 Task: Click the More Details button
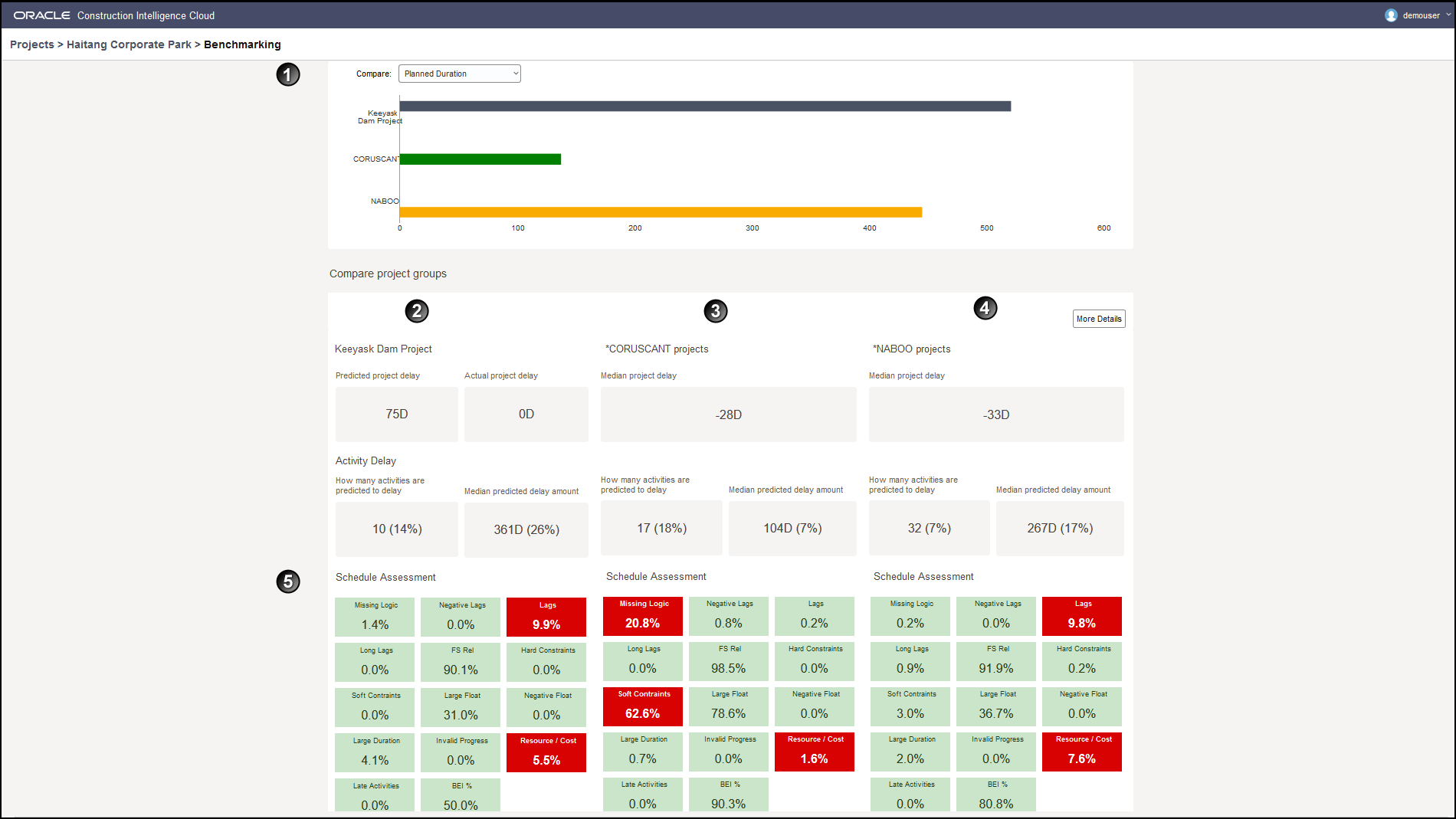click(1099, 318)
